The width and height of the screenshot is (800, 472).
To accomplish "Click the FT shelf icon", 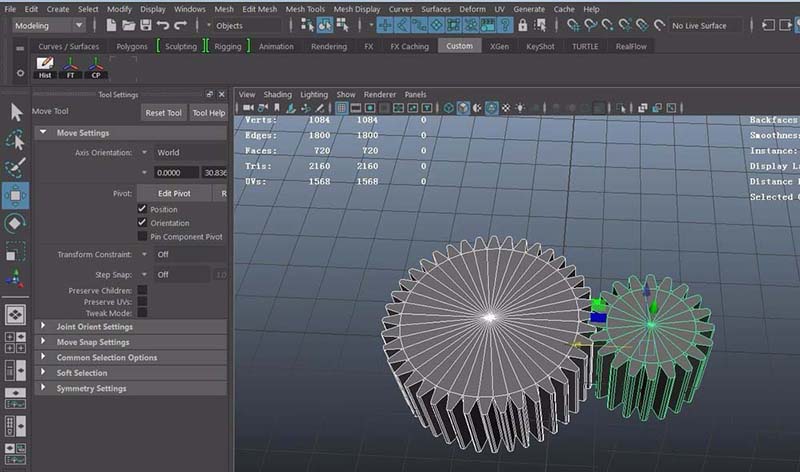I will tap(71, 66).
